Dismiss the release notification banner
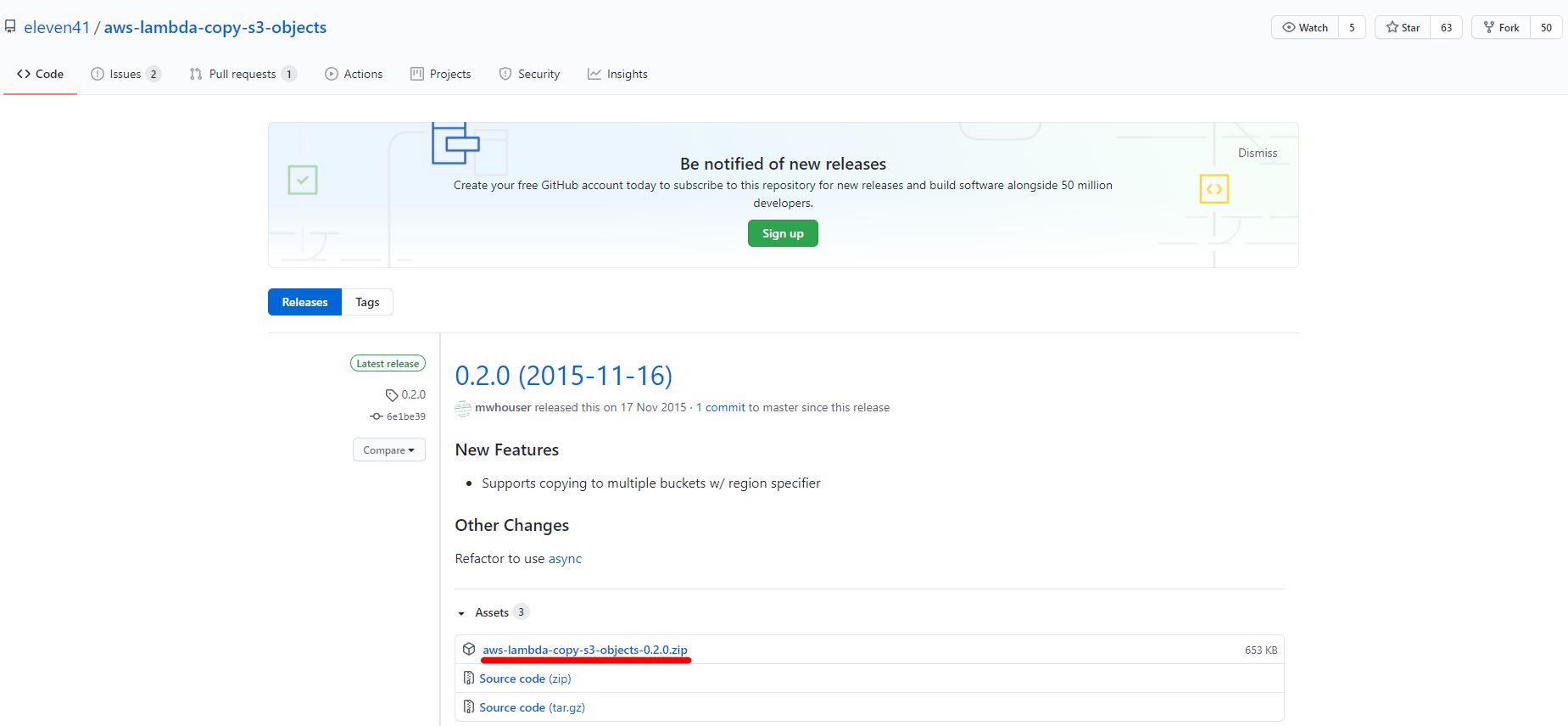 coord(1258,153)
